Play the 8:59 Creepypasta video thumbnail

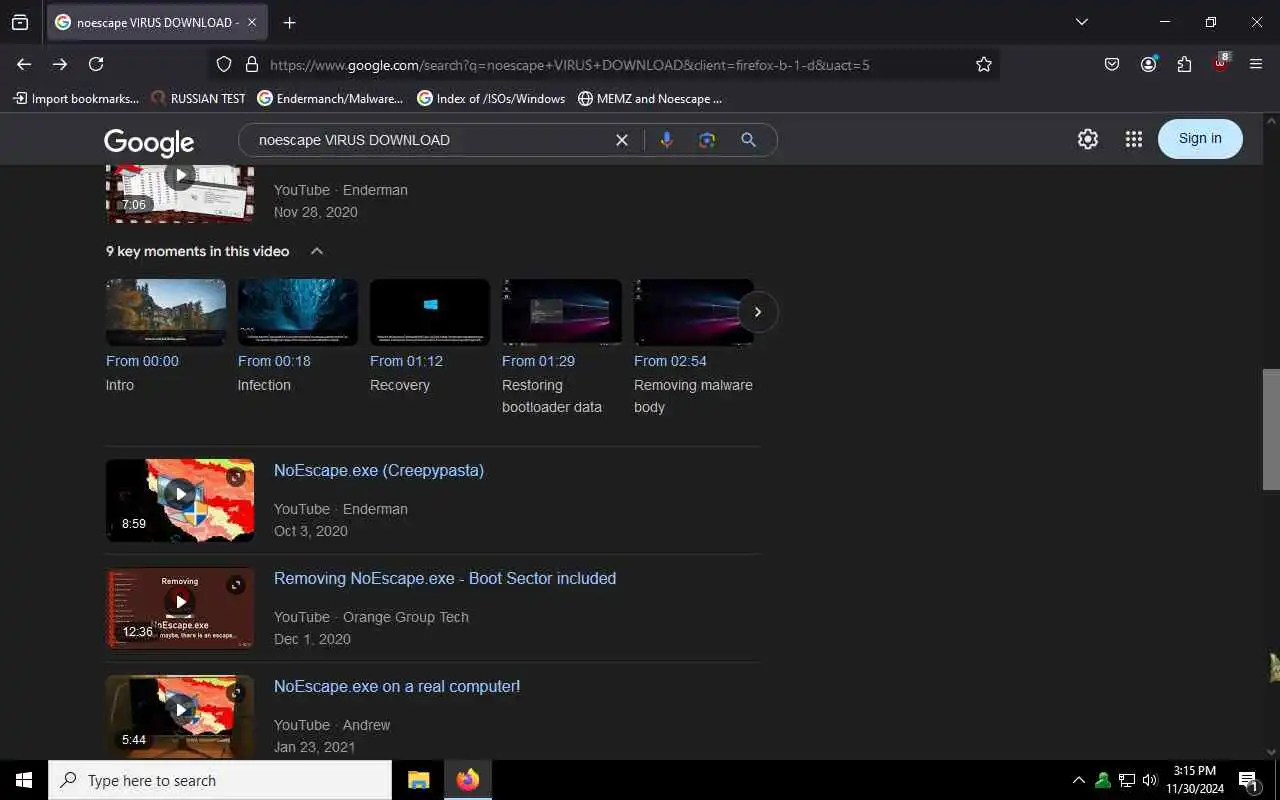(x=180, y=500)
